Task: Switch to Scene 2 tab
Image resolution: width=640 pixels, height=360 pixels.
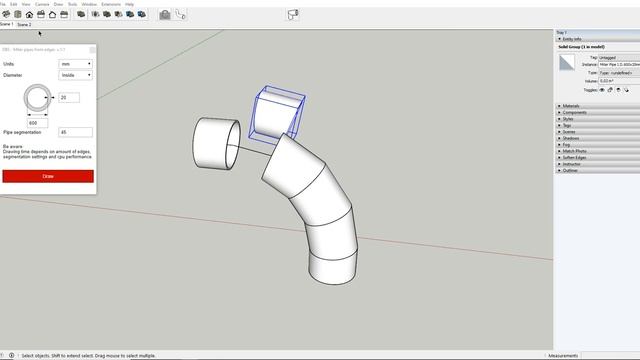Action: pos(24,24)
